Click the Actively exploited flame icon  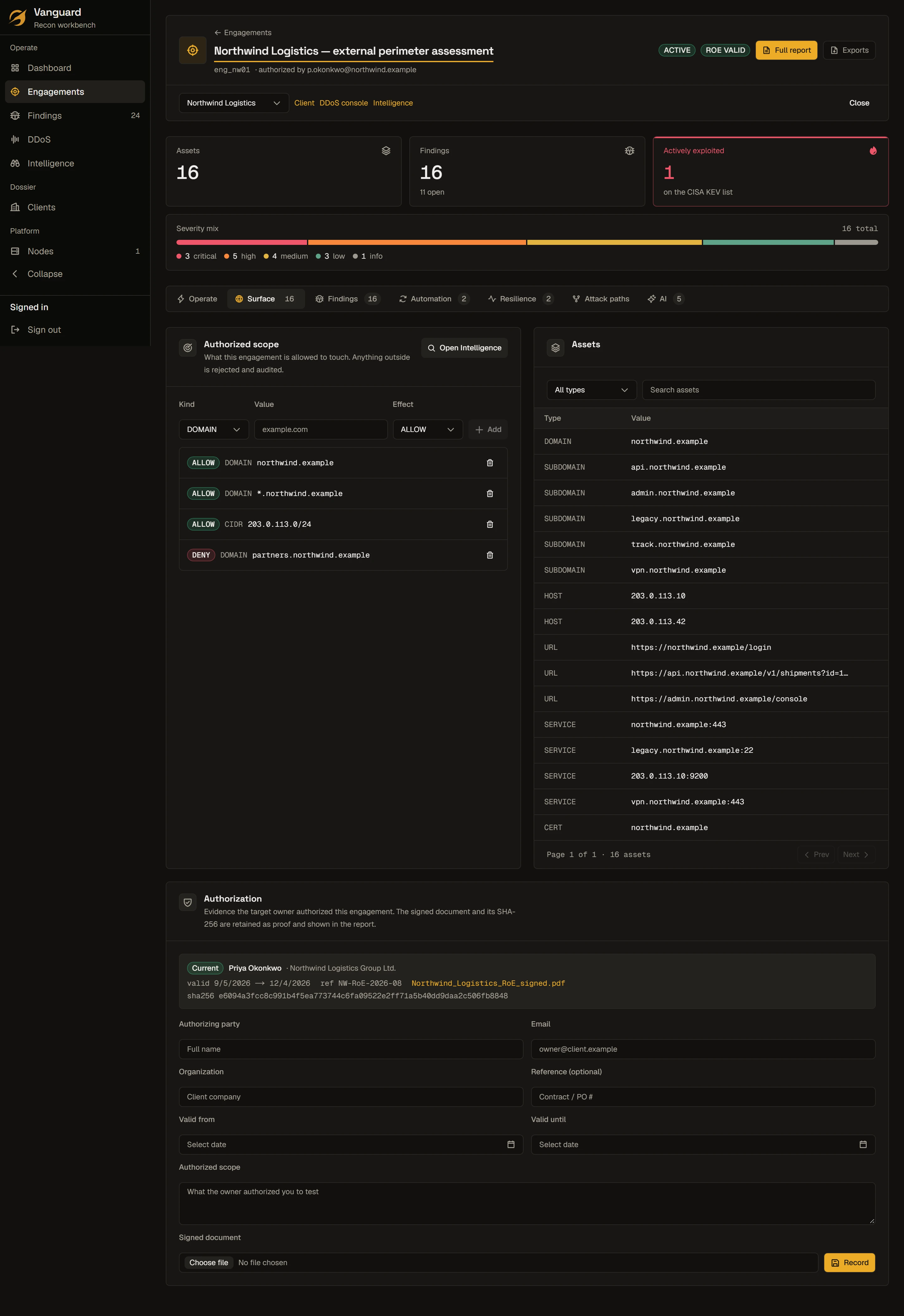pyautogui.click(x=873, y=151)
